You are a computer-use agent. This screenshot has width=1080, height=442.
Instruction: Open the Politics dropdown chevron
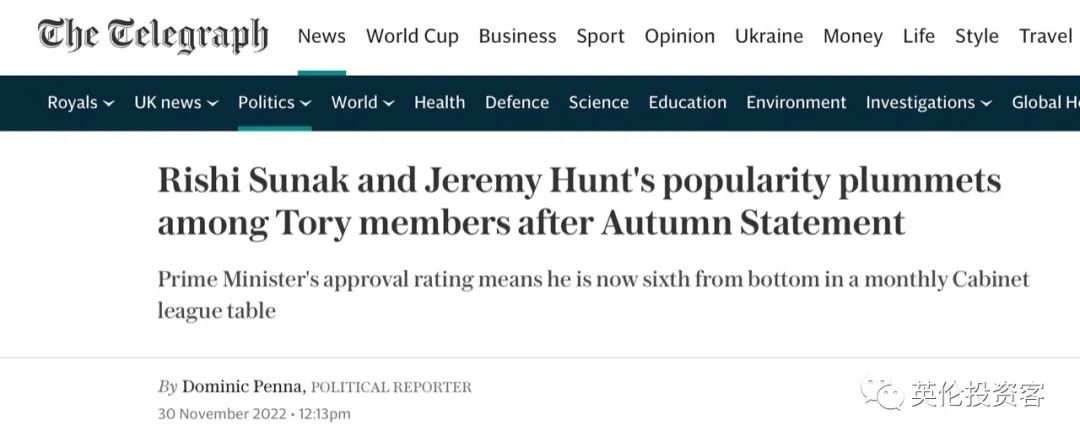coord(306,103)
